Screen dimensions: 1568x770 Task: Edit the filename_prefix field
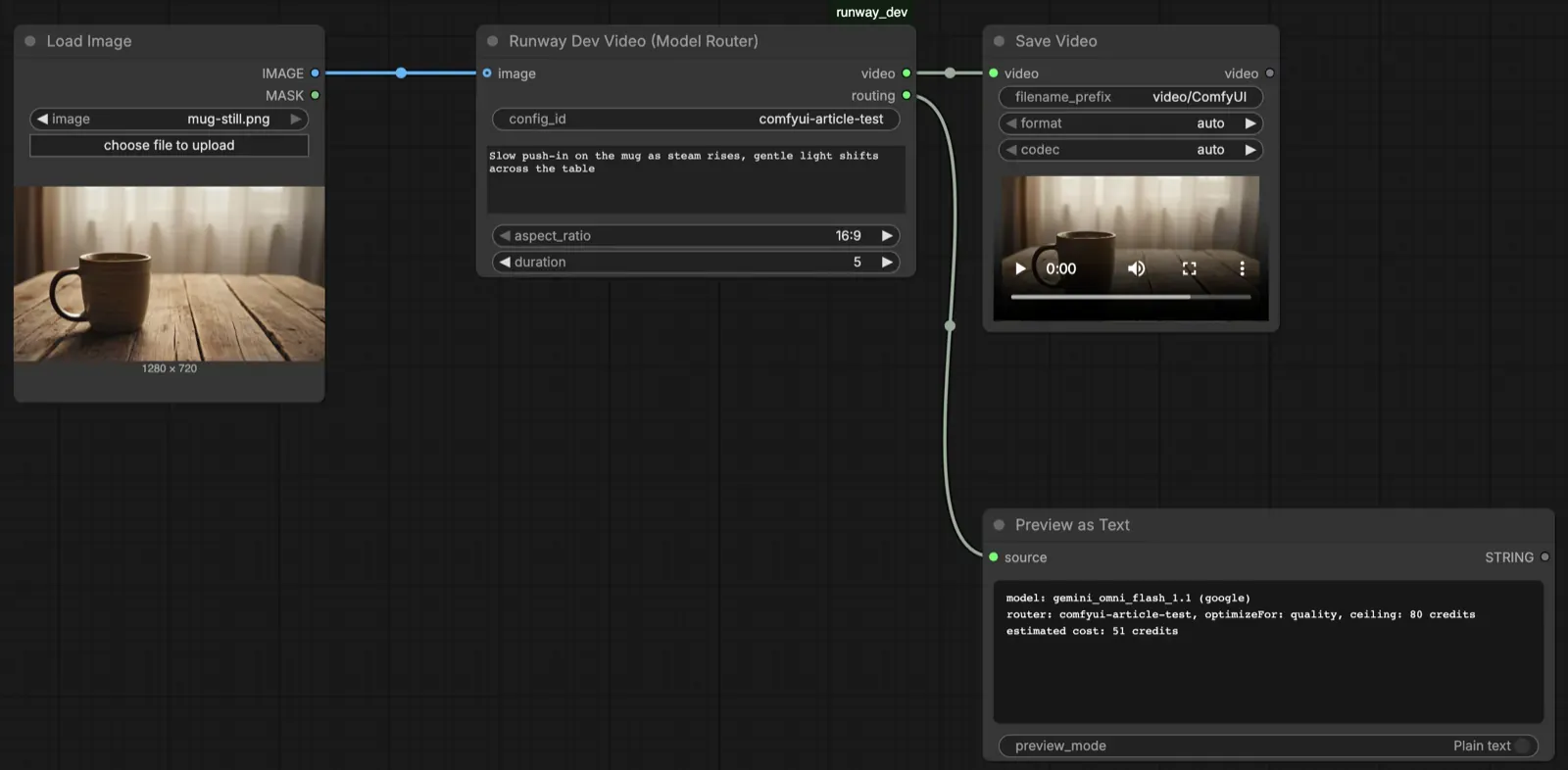coord(1131,97)
